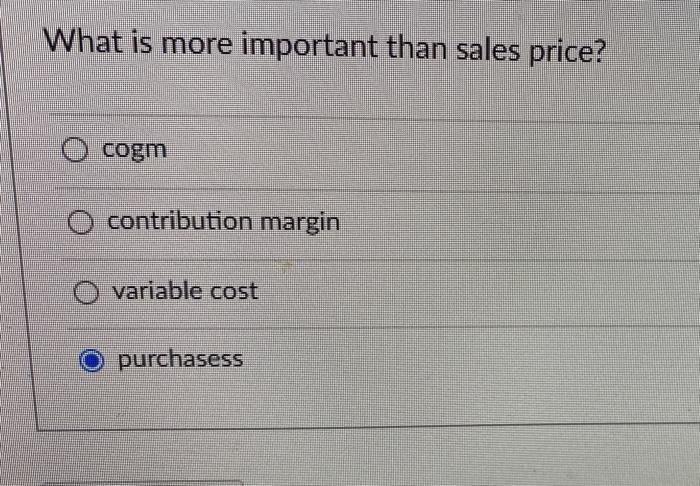Image resolution: width=700 pixels, height=486 pixels.
Task: Click the blue filled circle beside purchasess
Action: coord(92,361)
